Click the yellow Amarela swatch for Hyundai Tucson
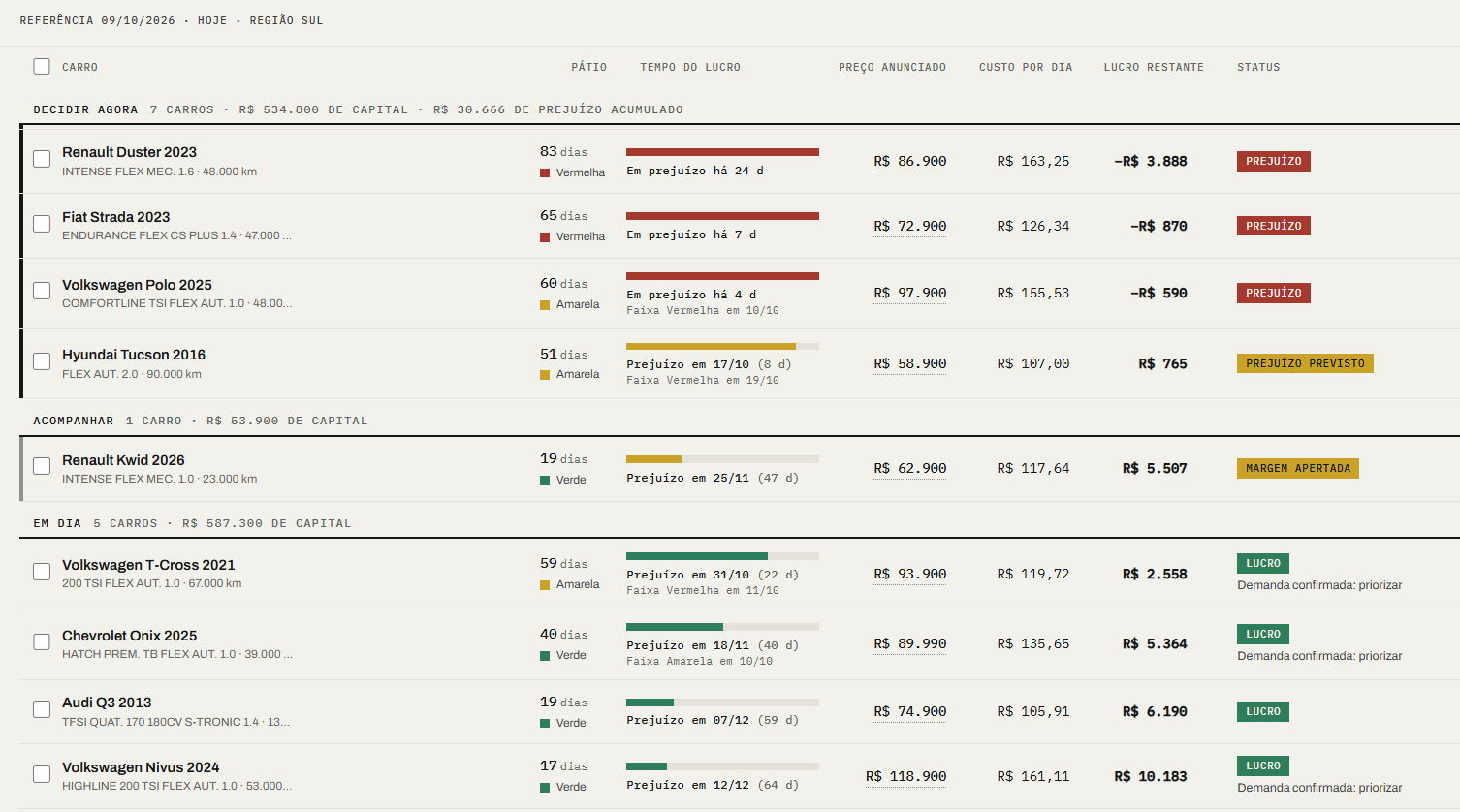Screen dimensions: 1460x812 click(545, 374)
